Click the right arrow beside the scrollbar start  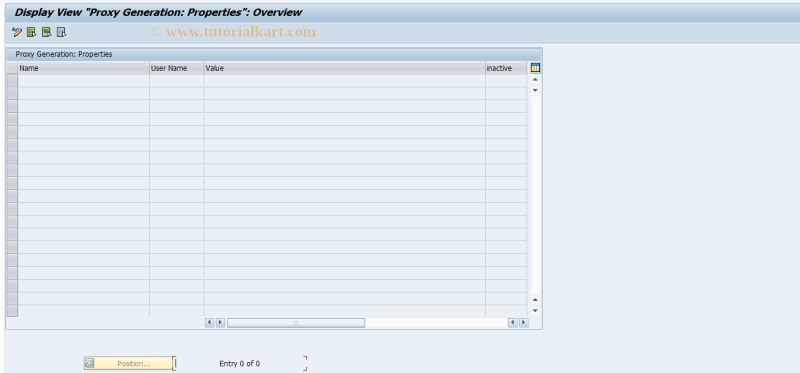coord(220,322)
